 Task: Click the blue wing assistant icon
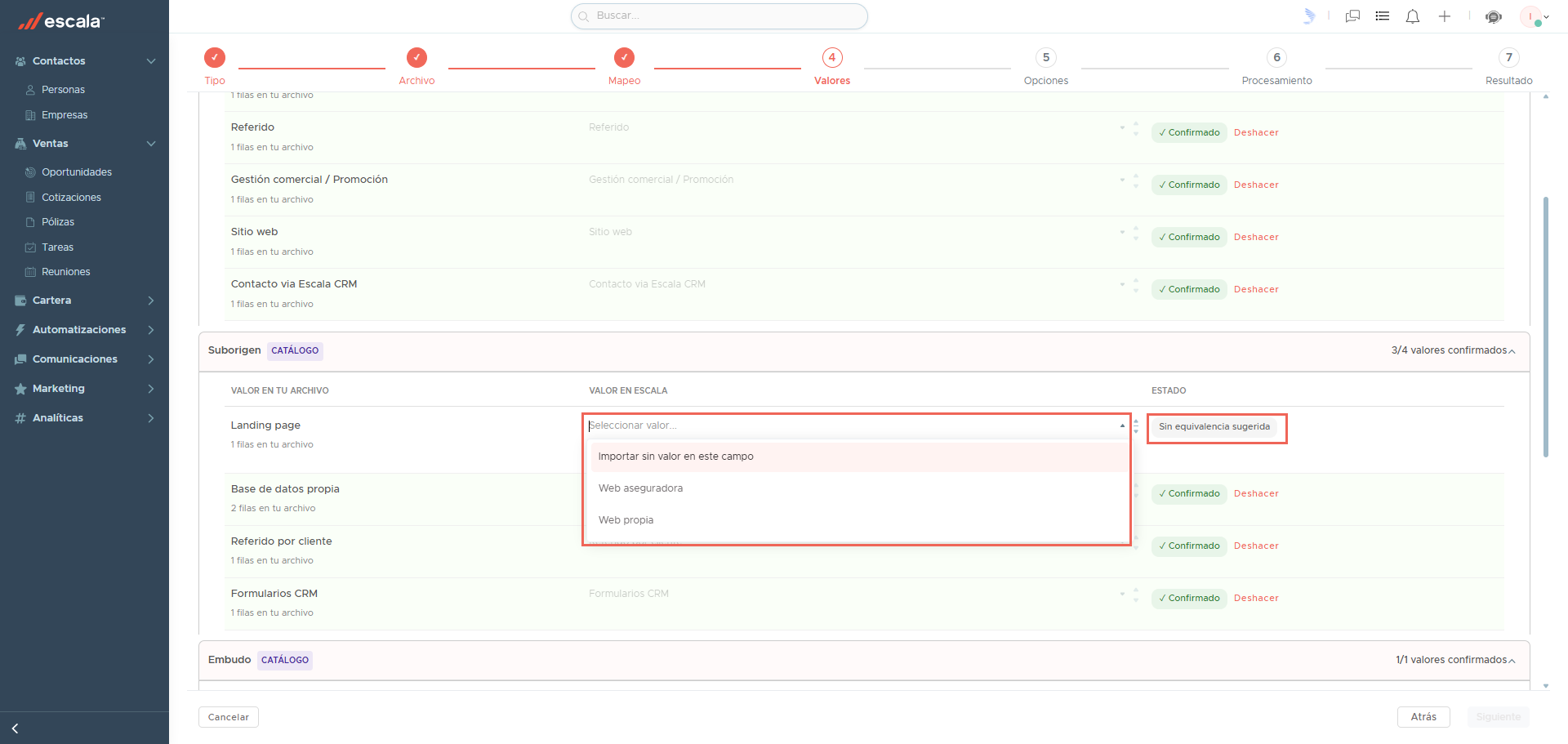pos(1309,16)
